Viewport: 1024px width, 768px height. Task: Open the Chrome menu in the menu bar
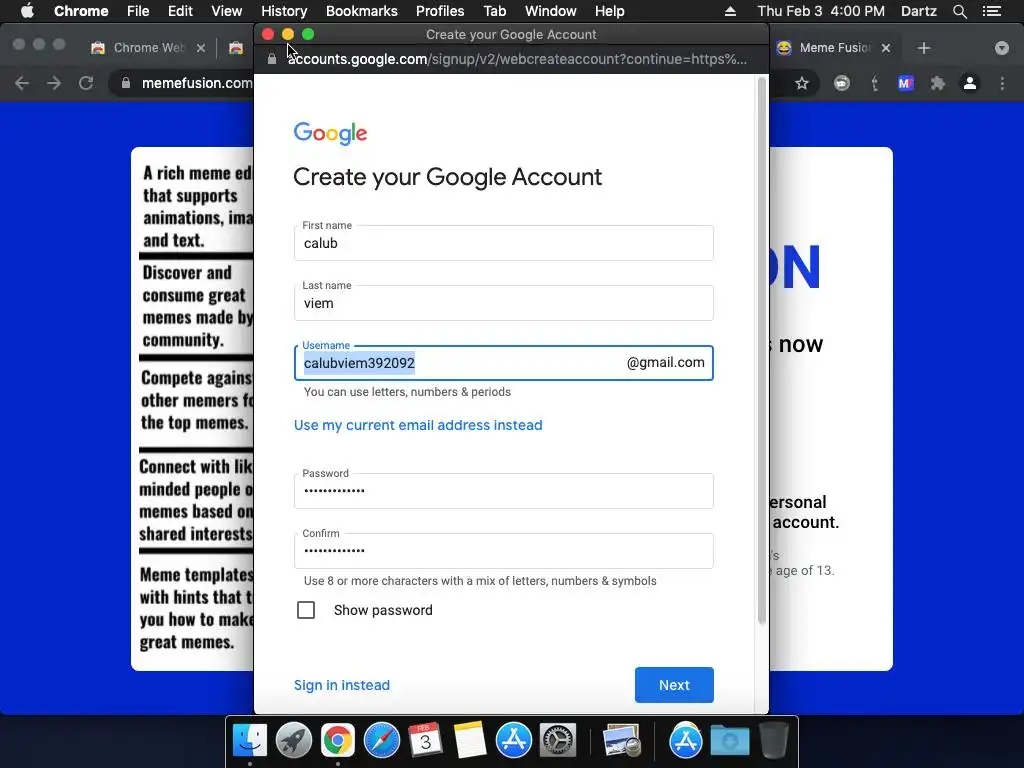[81, 11]
